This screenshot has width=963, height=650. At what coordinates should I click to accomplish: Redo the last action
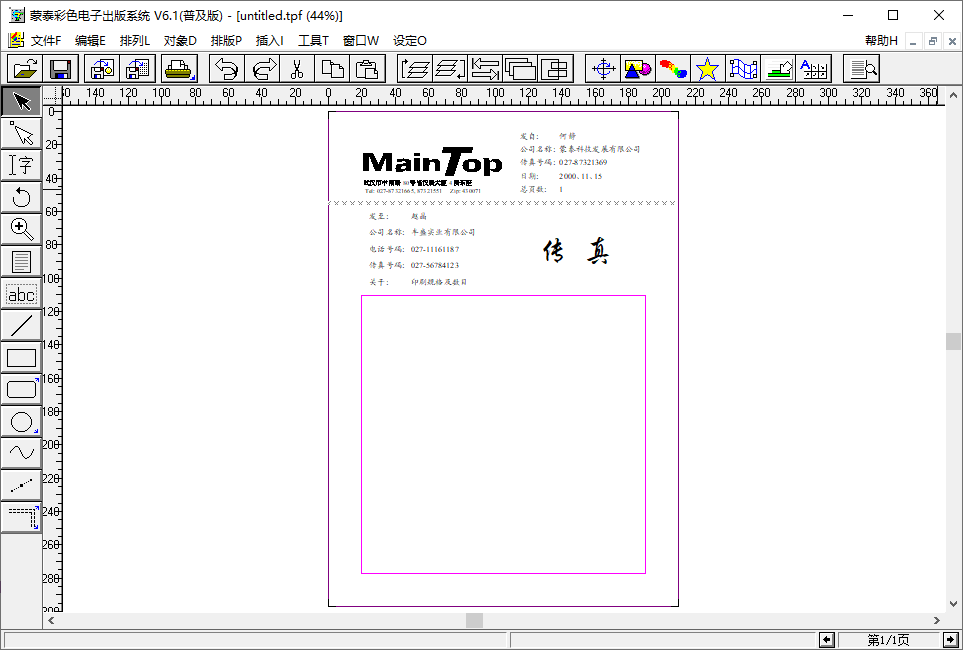(262, 69)
